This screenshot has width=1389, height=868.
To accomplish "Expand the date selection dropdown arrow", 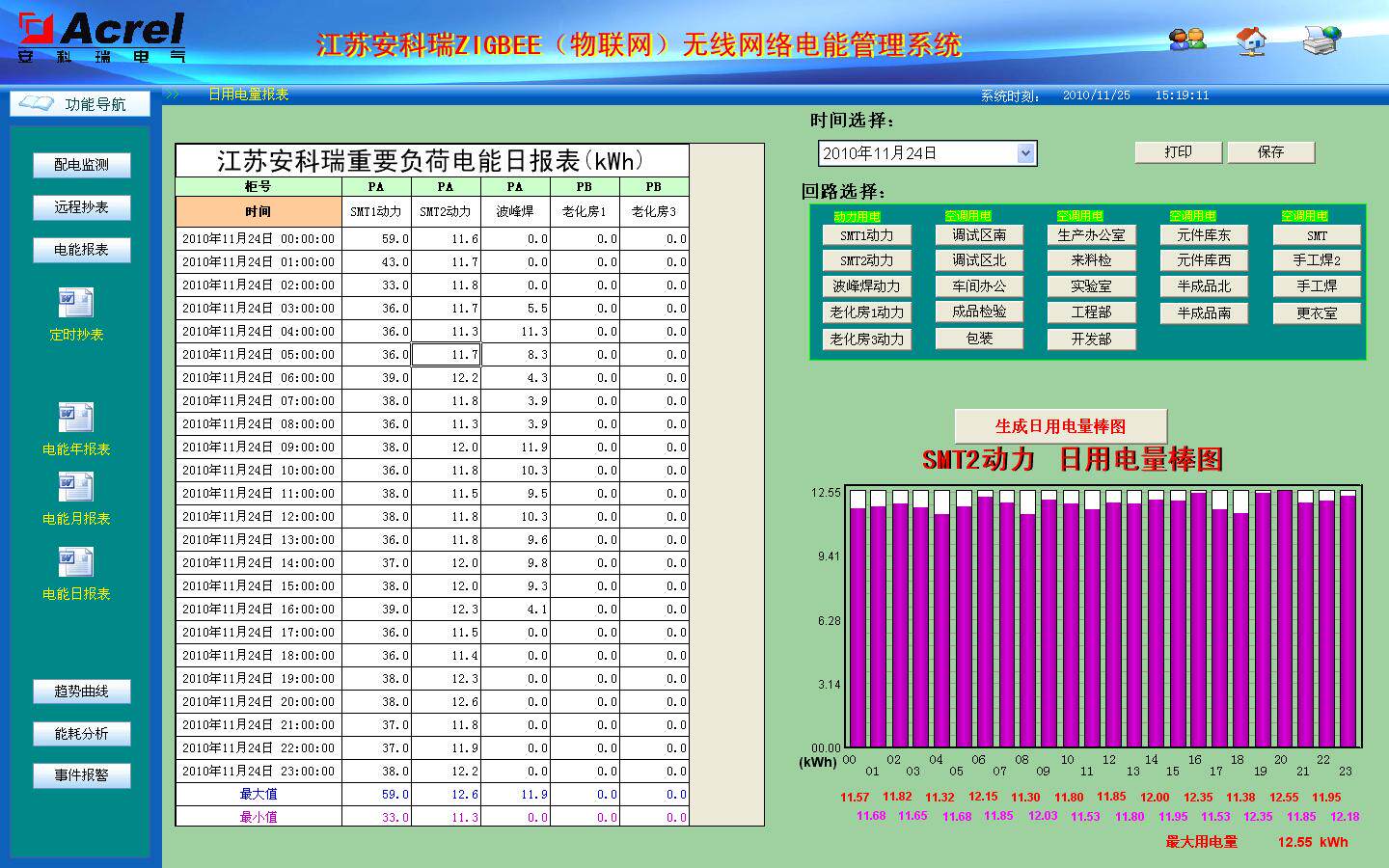I will pyautogui.click(x=1025, y=153).
